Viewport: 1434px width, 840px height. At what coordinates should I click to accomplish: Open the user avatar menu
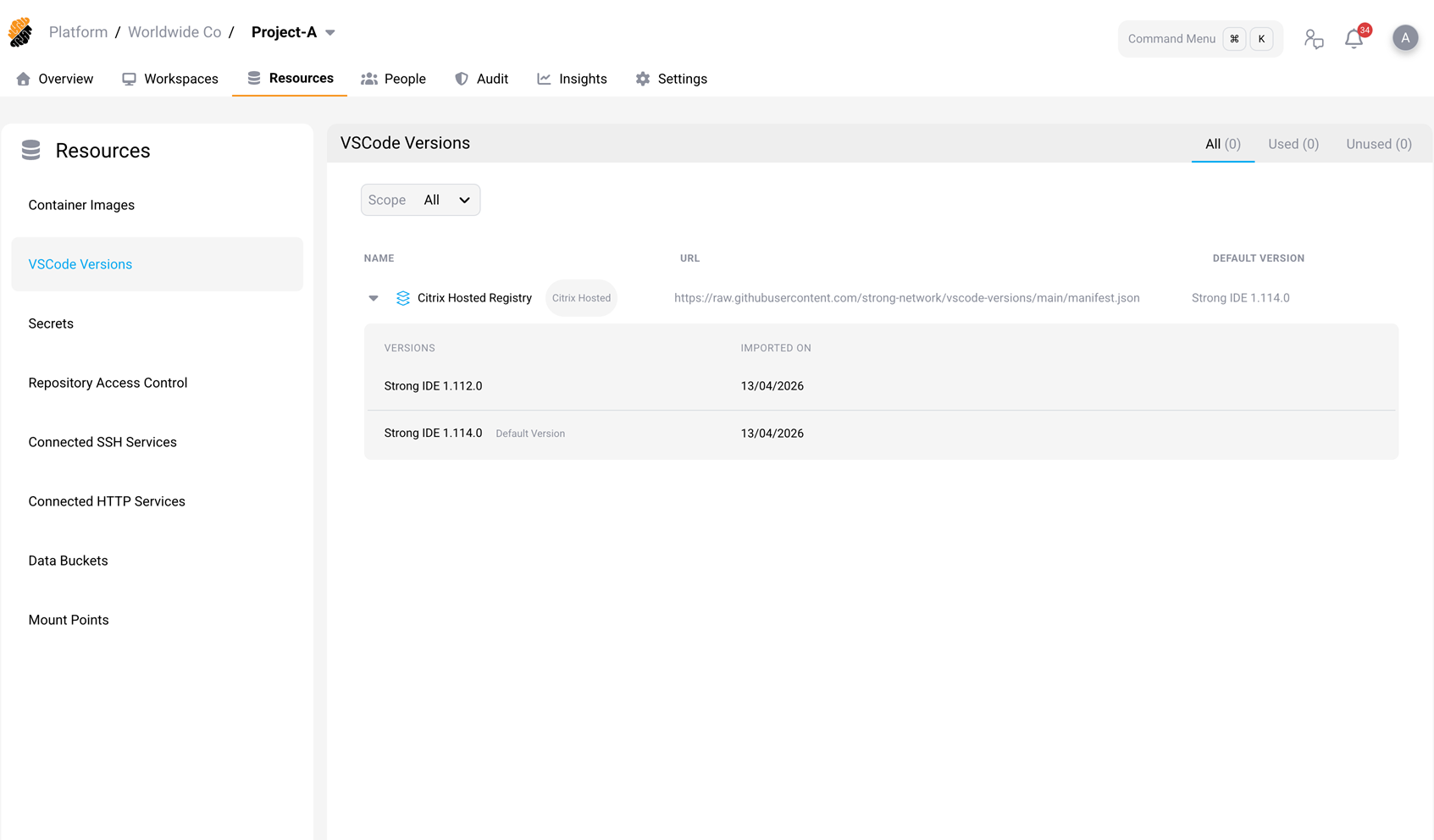pyautogui.click(x=1405, y=38)
